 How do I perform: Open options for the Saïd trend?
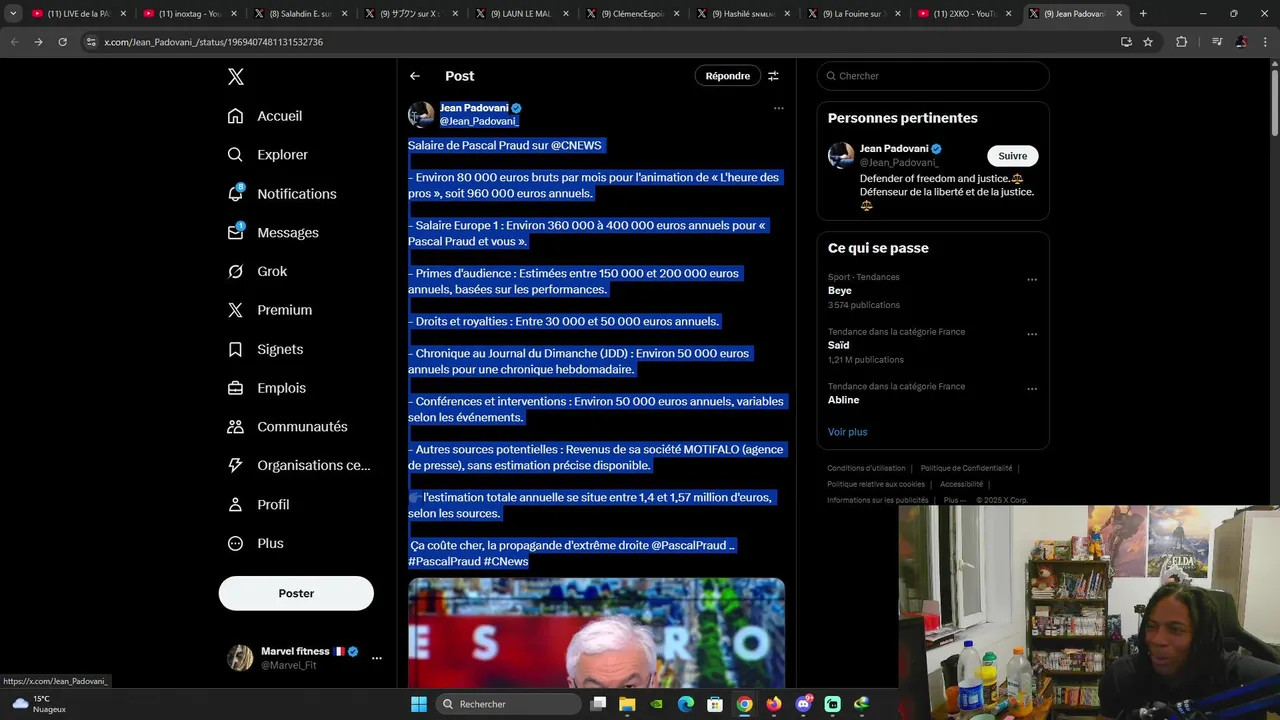pos(1032,334)
